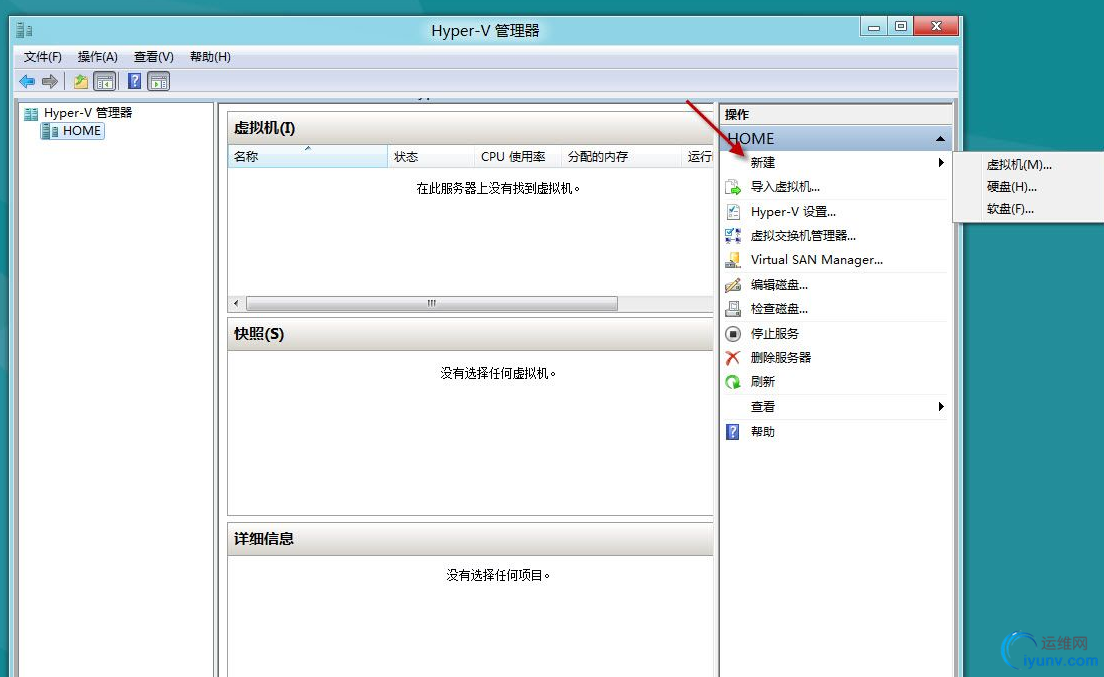This screenshot has width=1104, height=677.
Task: Open the 文件(F) menu
Action: point(43,57)
